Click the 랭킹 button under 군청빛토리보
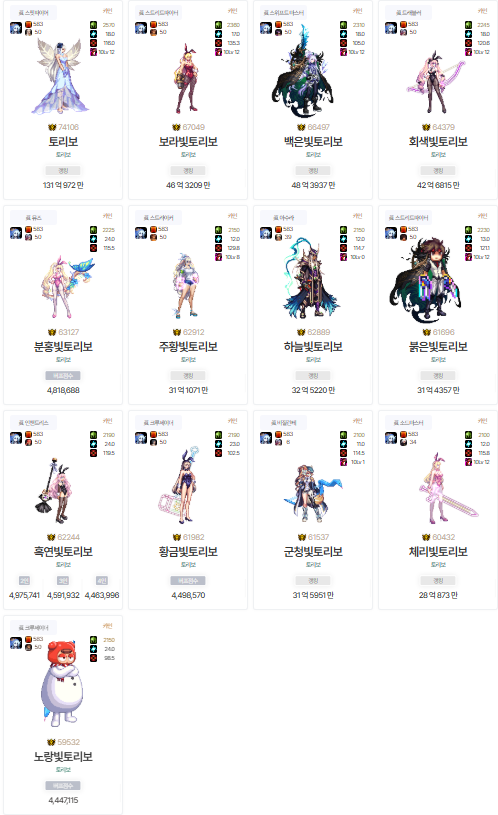The image size is (498, 815). coord(313,581)
